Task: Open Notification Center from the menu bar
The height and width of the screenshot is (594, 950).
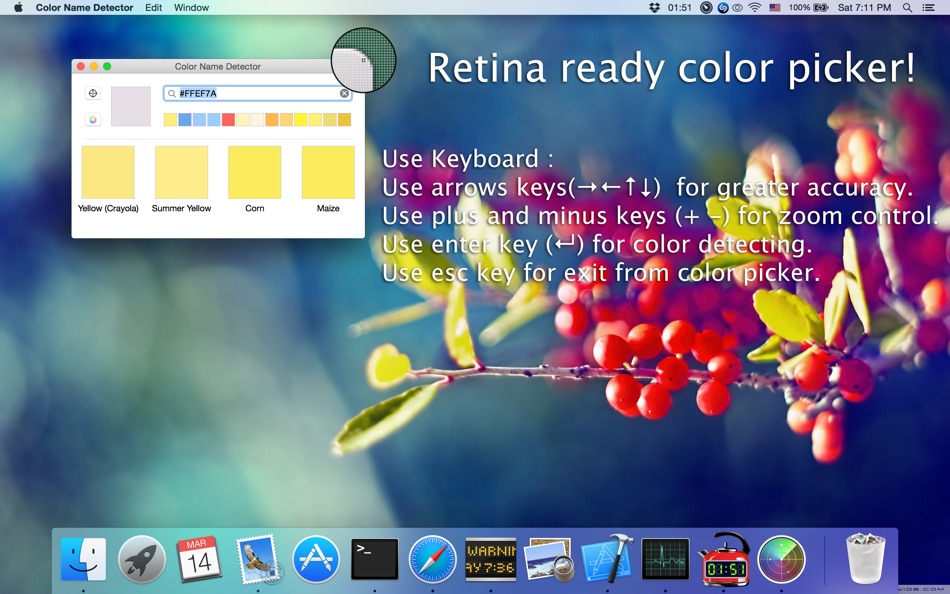Action: pos(928,7)
